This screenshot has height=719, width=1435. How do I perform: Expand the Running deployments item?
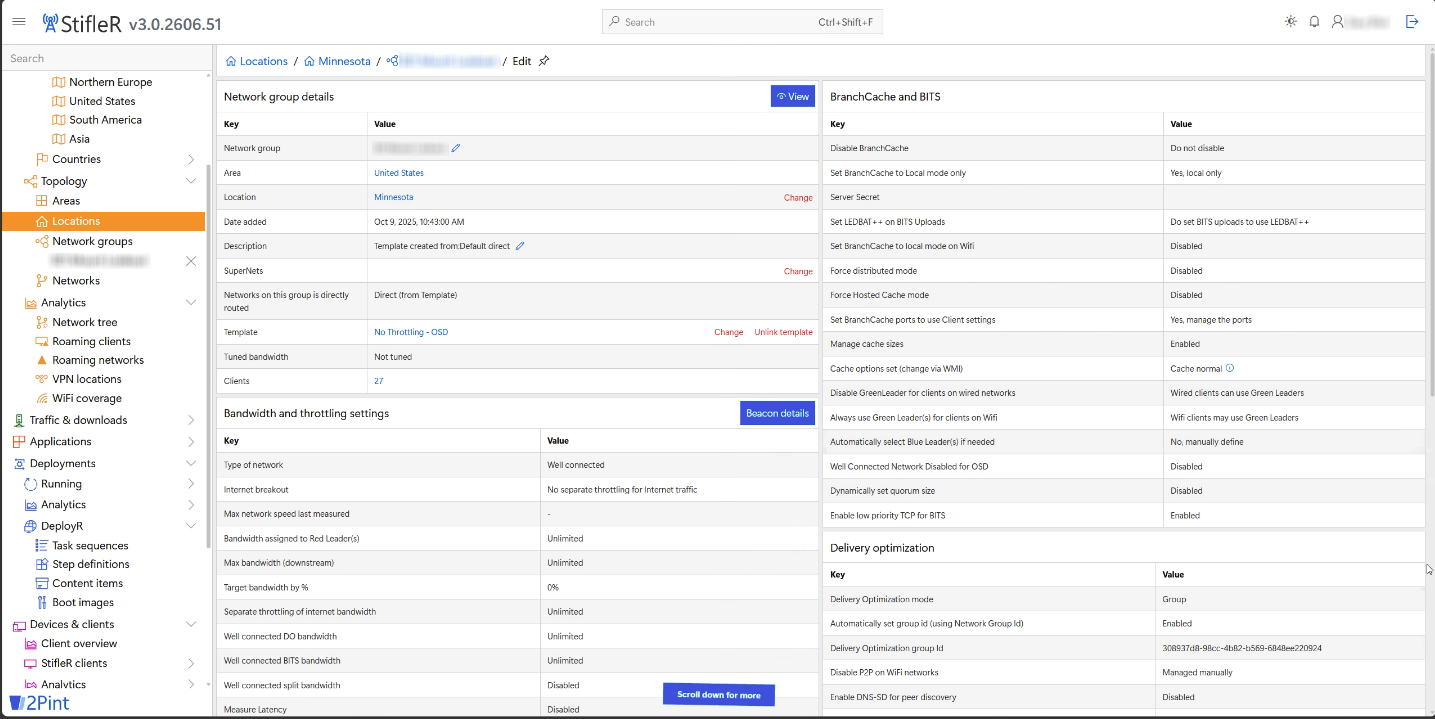[x=191, y=484]
